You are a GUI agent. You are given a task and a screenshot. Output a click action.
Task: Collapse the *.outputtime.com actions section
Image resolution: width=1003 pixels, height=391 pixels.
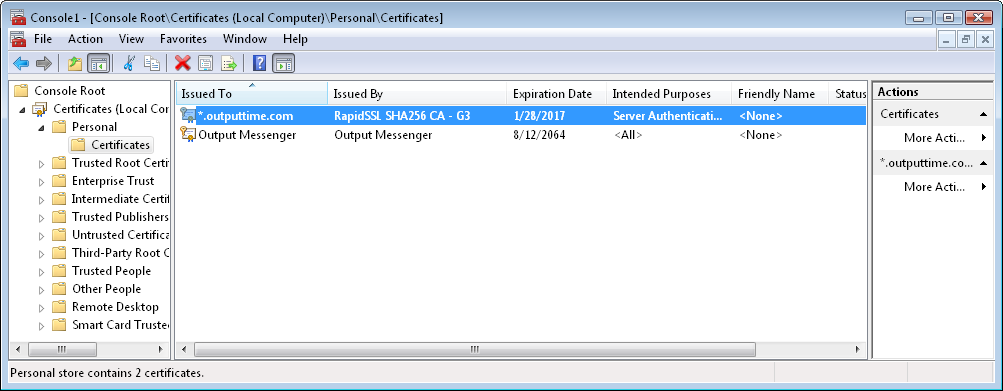(983, 163)
